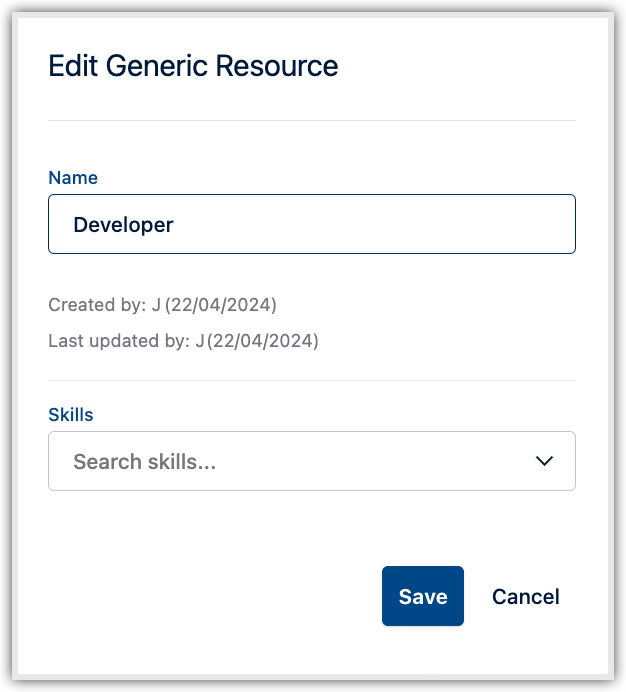Click the updater initial J in Last updated by
Viewport: 626px width, 692px height.
click(x=200, y=341)
